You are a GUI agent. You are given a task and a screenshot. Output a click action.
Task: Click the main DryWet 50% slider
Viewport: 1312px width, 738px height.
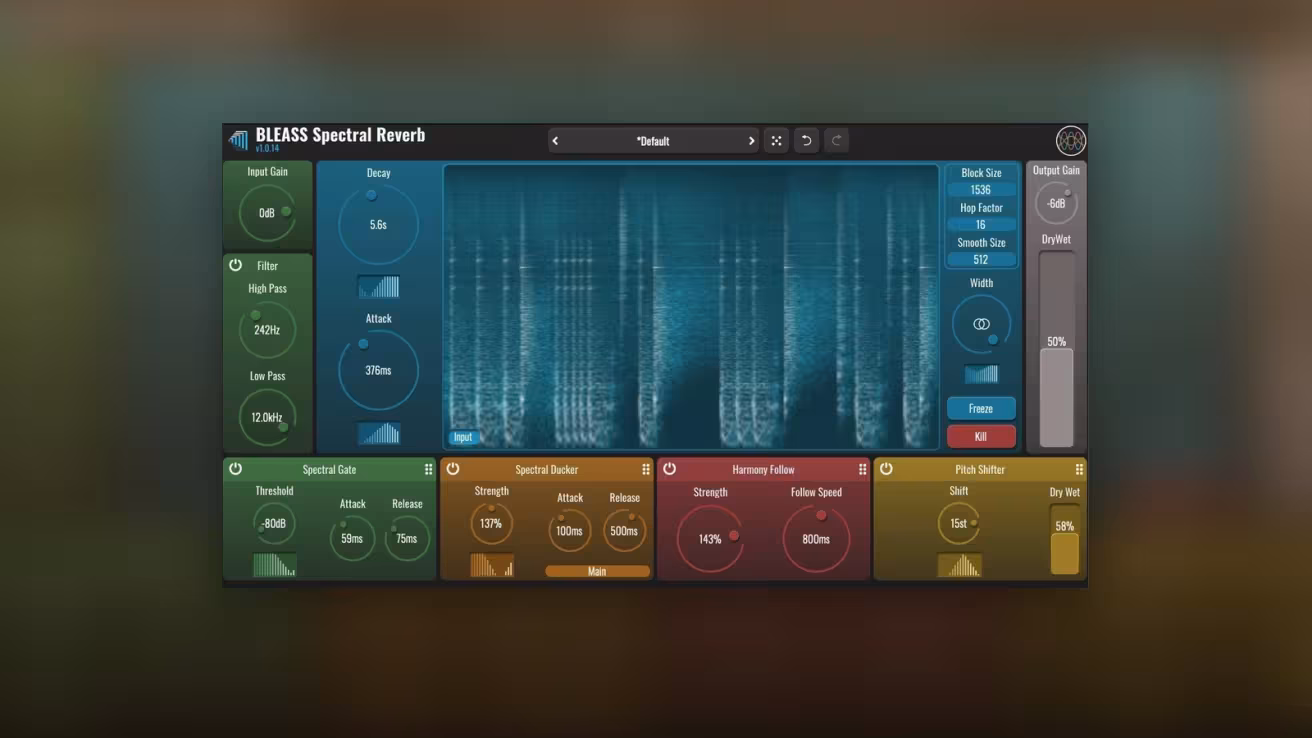pos(1056,349)
